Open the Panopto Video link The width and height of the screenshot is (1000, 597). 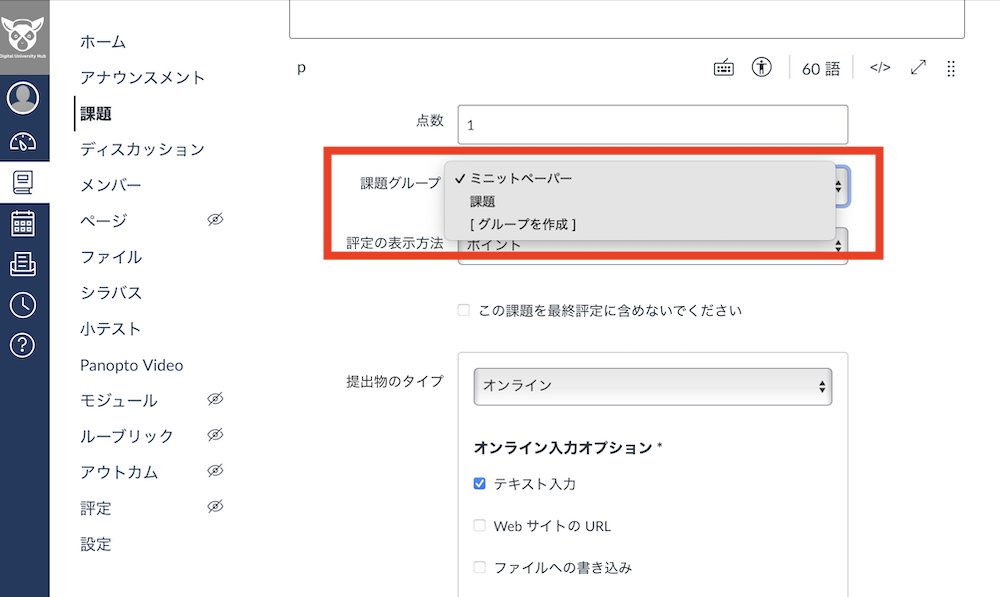tap(131, 365)
